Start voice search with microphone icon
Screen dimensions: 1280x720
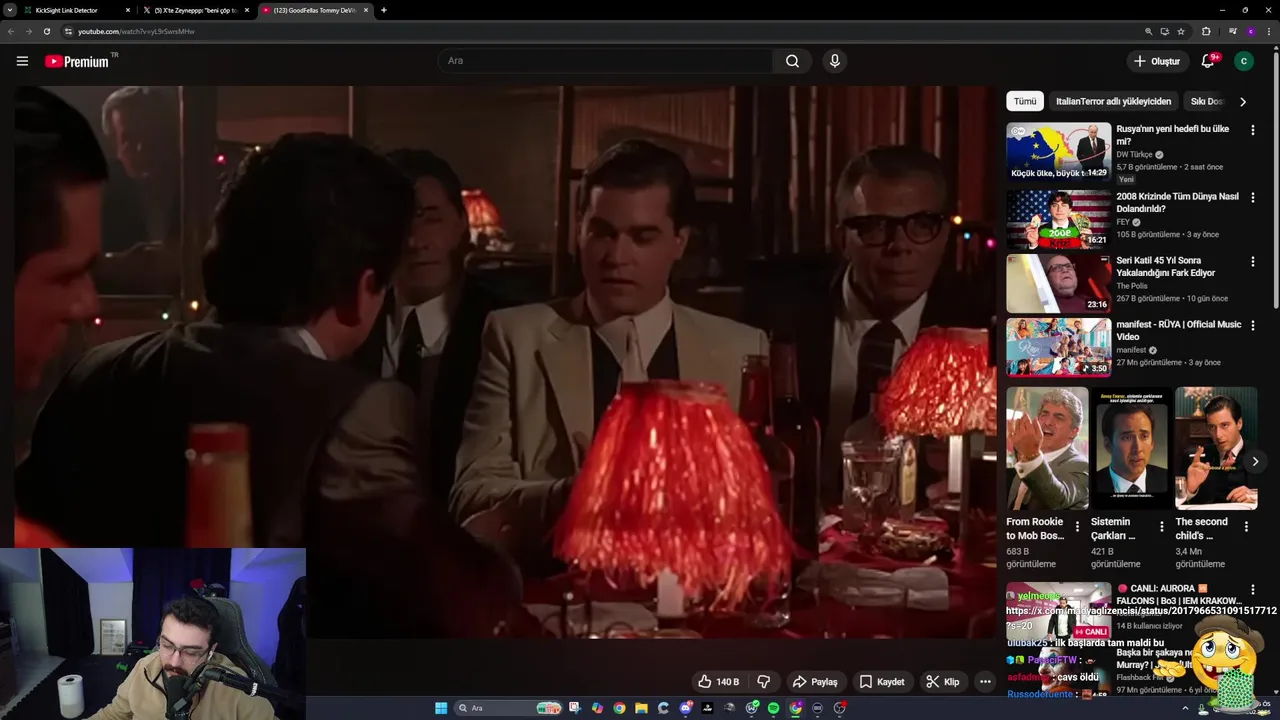pyautogui.click(x=834, y=61)
